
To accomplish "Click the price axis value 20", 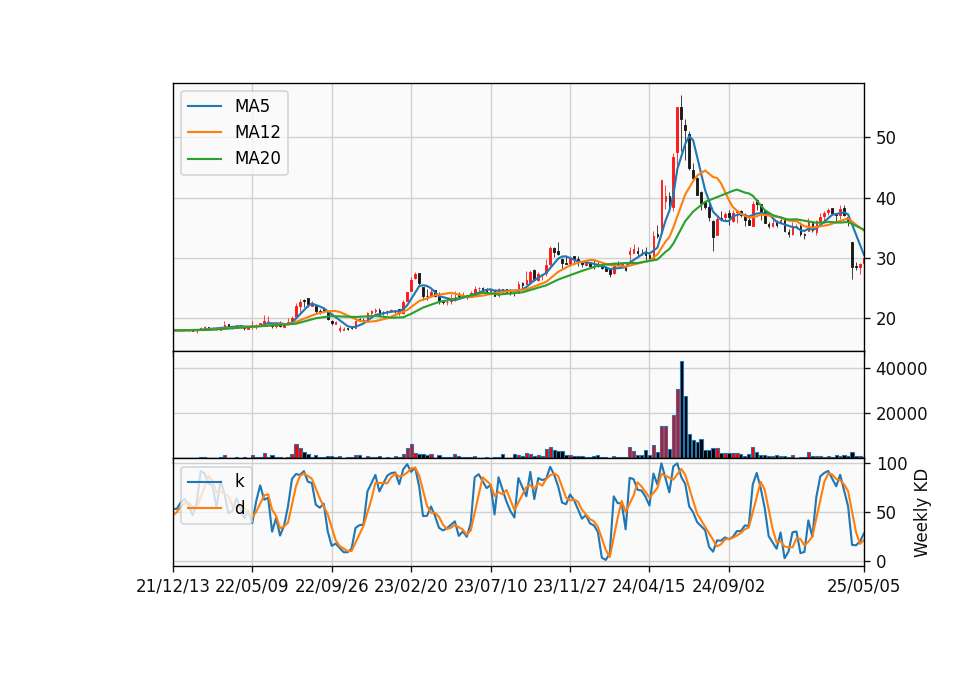I will click(x=885, y=319).
